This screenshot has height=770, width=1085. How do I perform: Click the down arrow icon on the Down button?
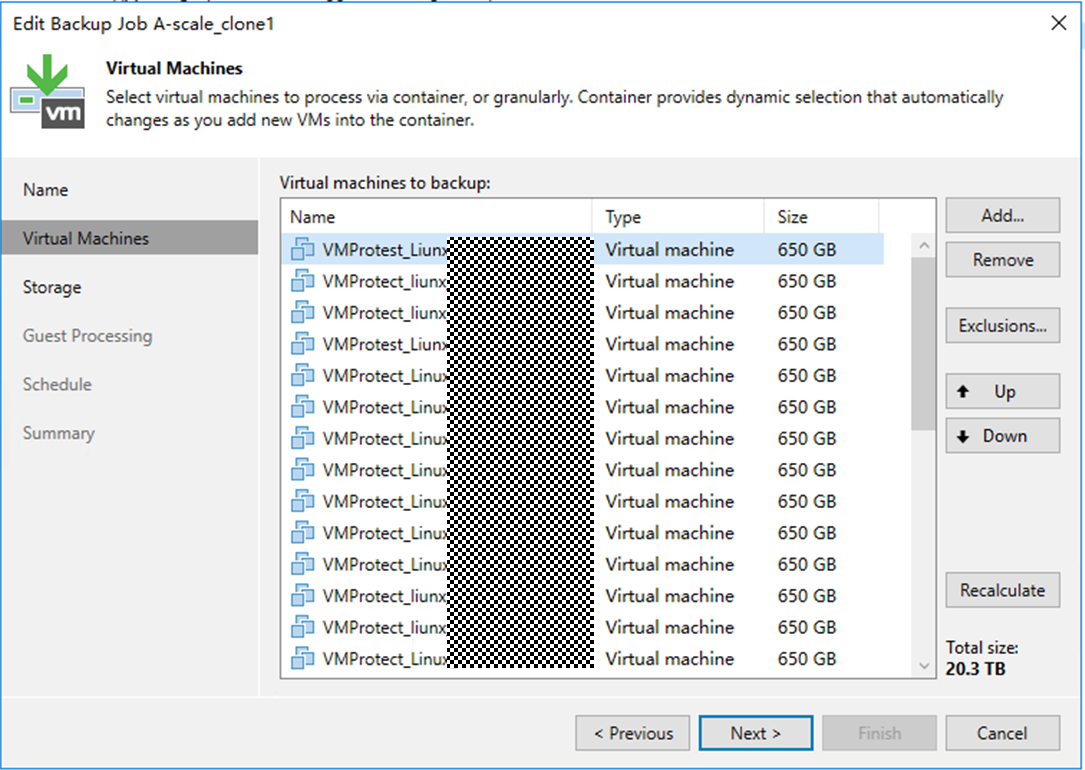pos(963,437)
